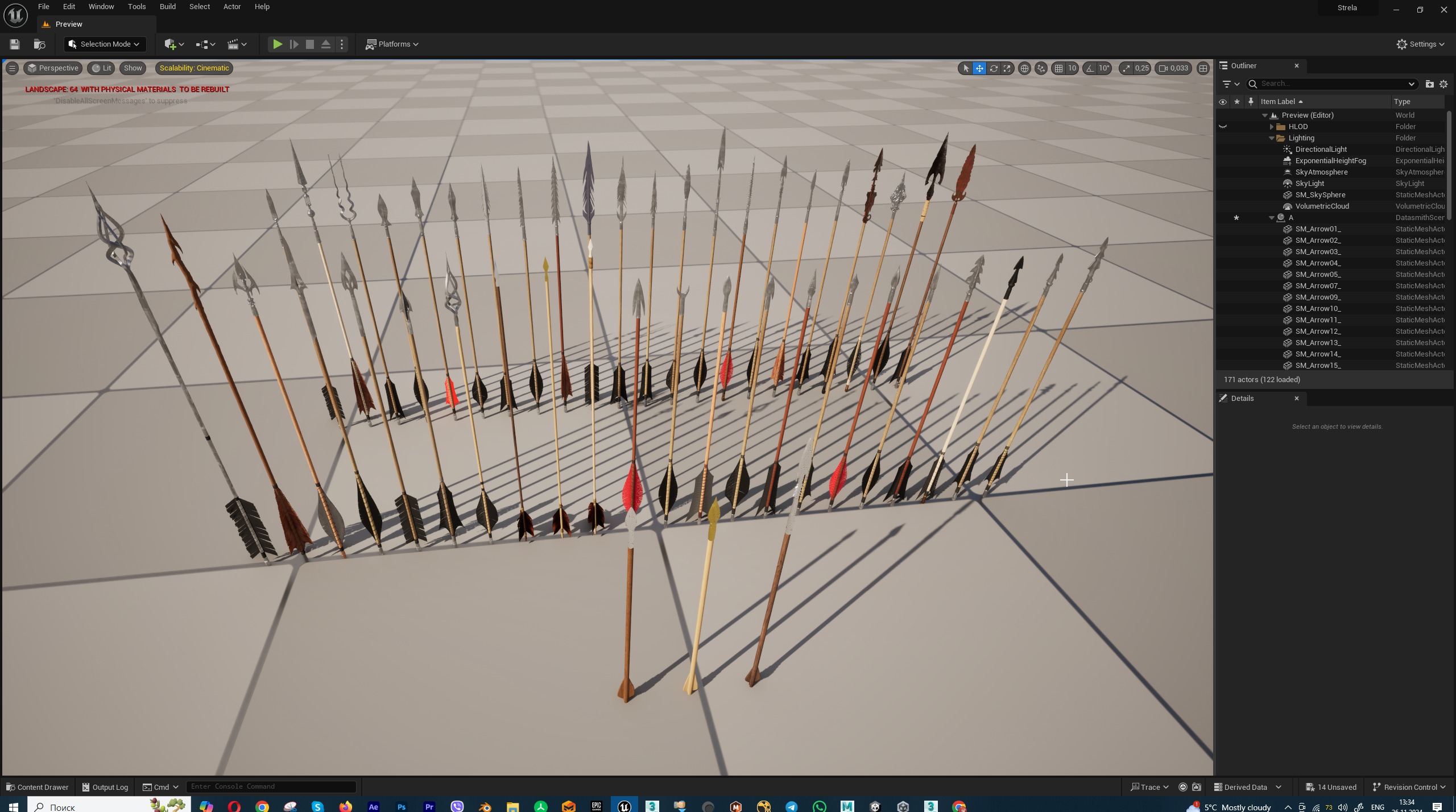The width and height of the screenshot is (1456, 812).
Task: Activate the Rotate tool
Action: [994, 68]
